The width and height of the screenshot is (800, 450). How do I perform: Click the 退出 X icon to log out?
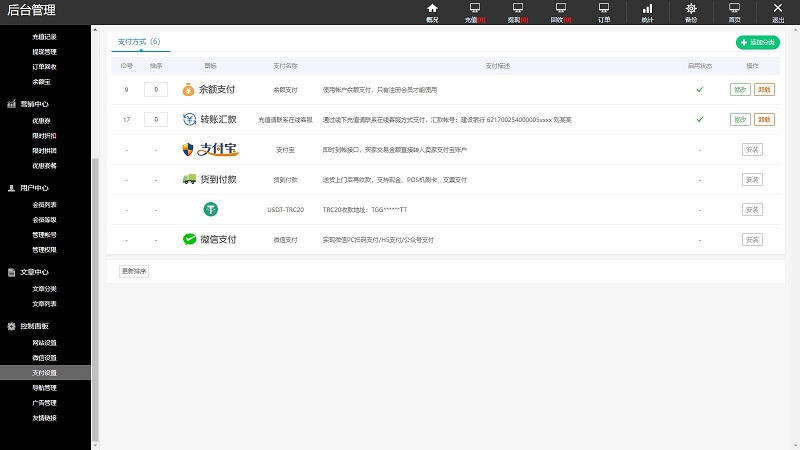(778, 8)
